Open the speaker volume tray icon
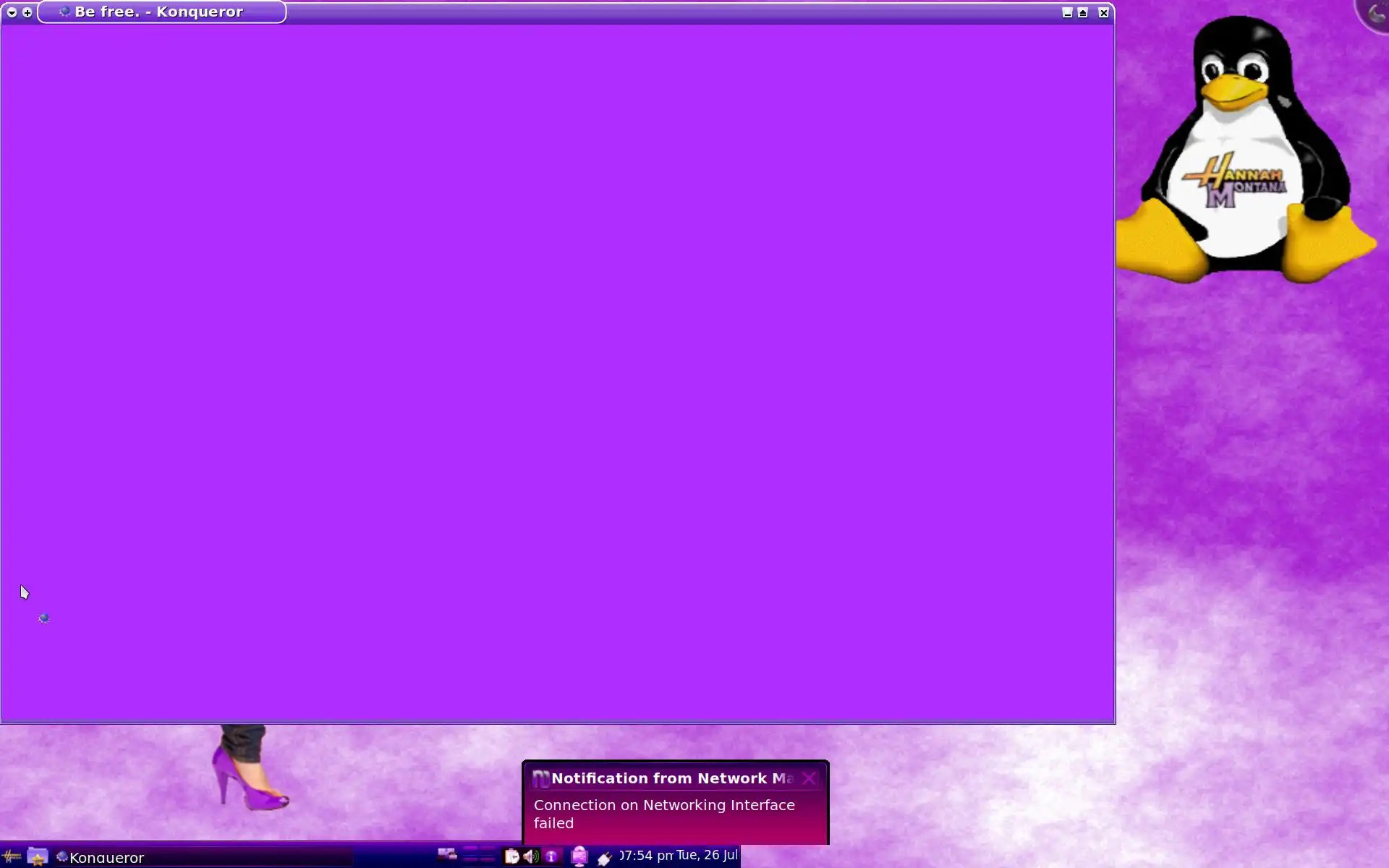This screenshot has height=868, width=1389. (531, 856)
